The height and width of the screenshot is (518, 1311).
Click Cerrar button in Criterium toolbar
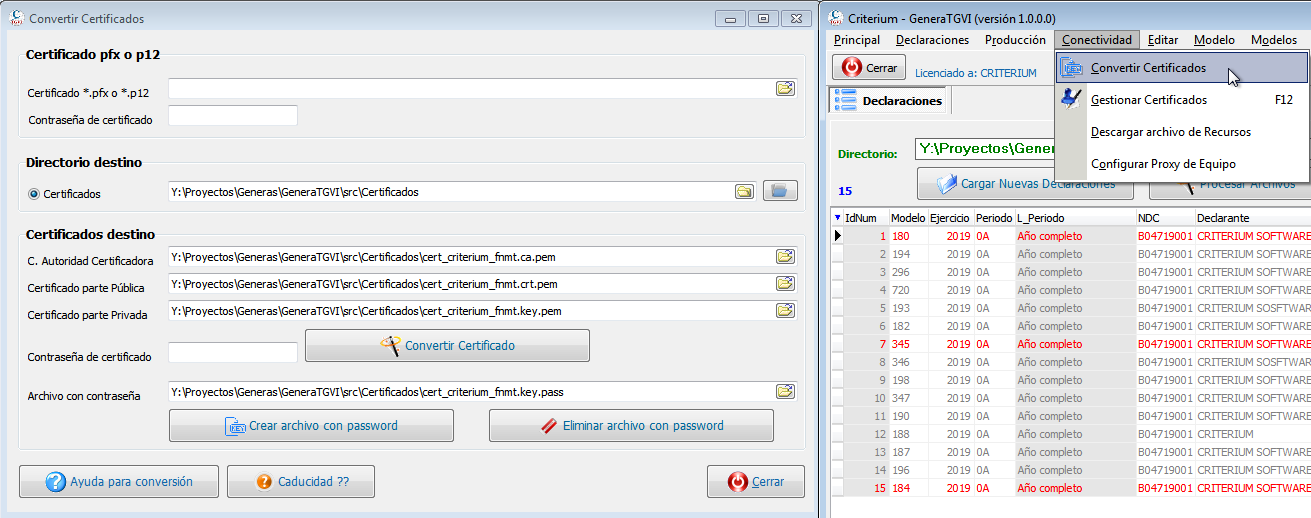click(869, 67)
